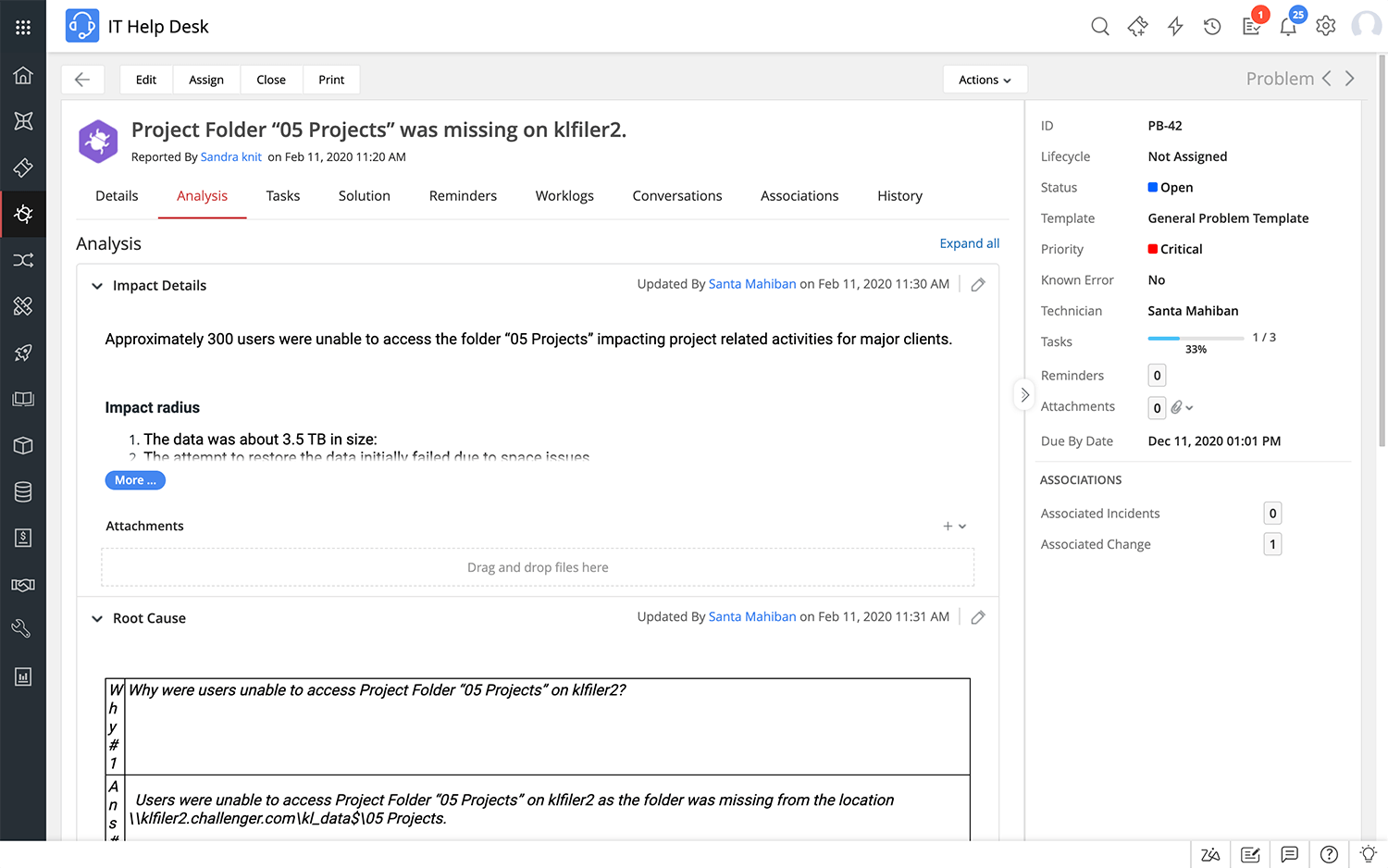Image resolution: width=1388 pixels, height=868 pixels.
Task: Open the user profile avatar
Action: pos(1366,26)
